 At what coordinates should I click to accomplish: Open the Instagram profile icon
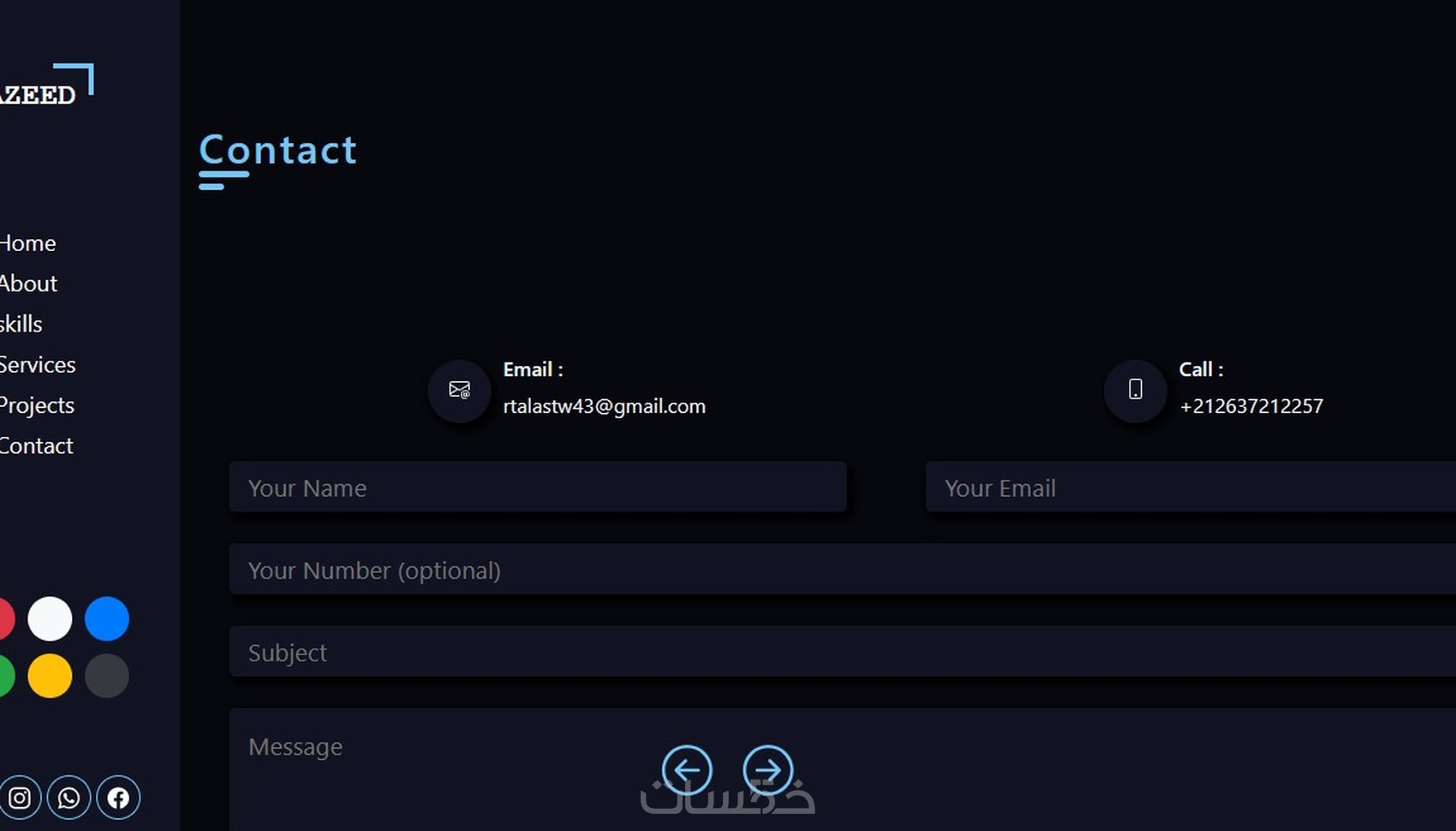(20, 798)
